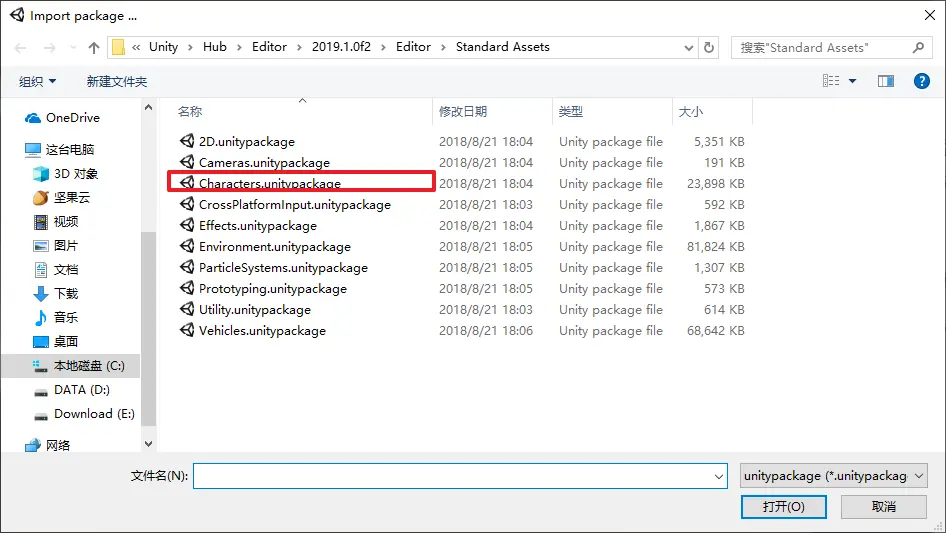This screenshot has height=533, width=946.
Task: Click the 打开(O) button
Action: click(x=784, y=506)
